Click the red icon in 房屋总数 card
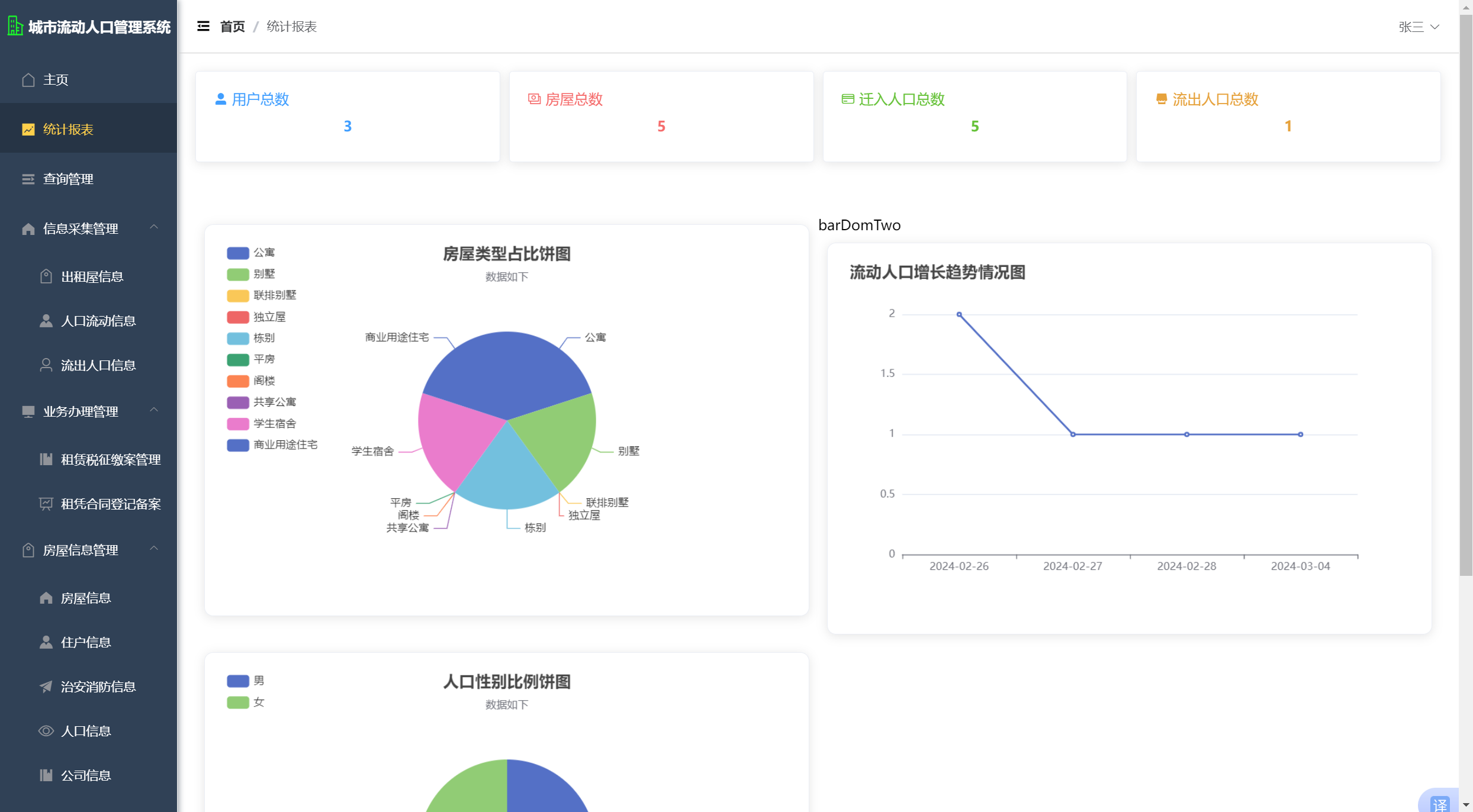 pyautogui.click(x=535, y=99)
